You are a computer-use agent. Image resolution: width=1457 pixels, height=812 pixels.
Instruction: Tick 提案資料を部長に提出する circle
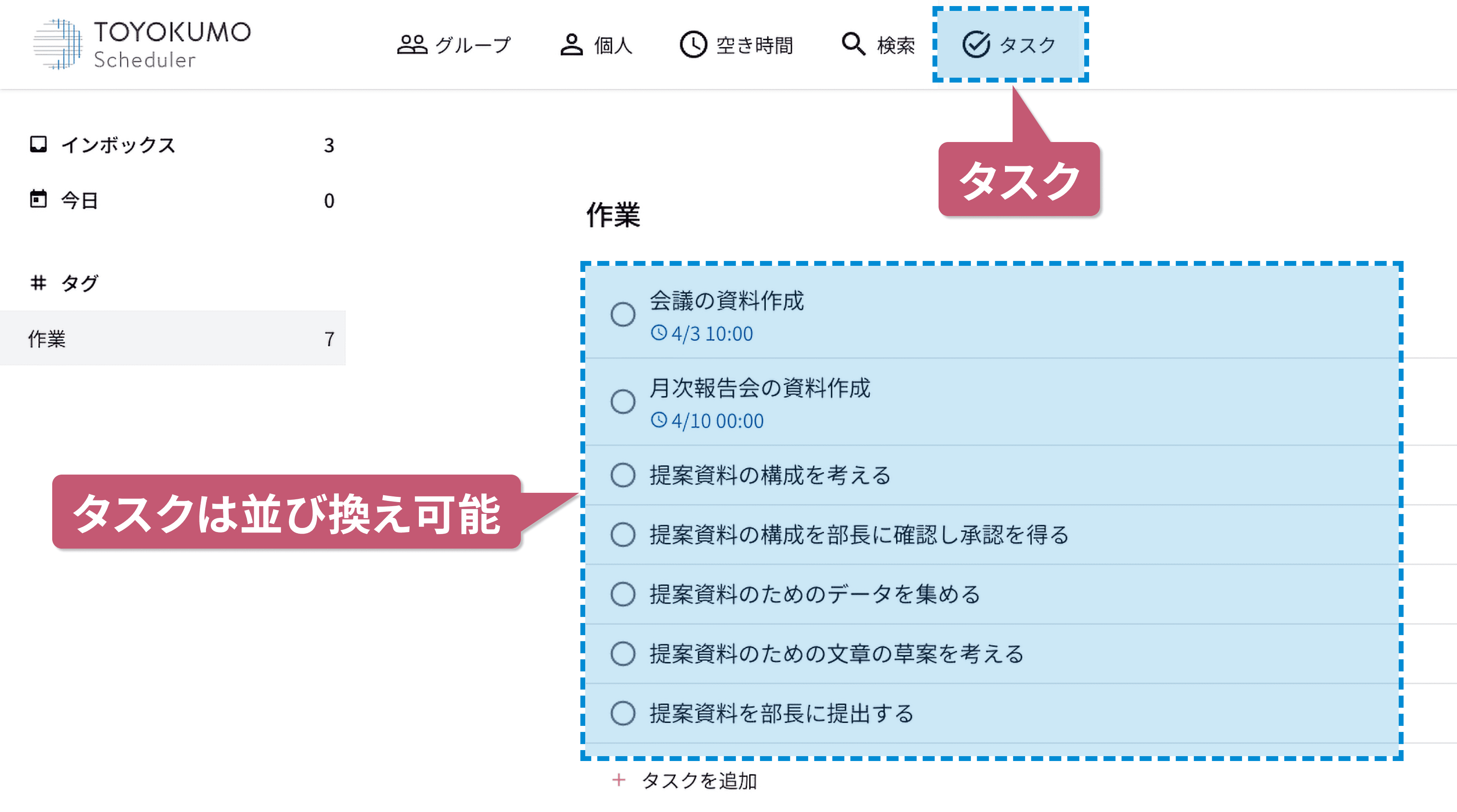tap(623, 714)
